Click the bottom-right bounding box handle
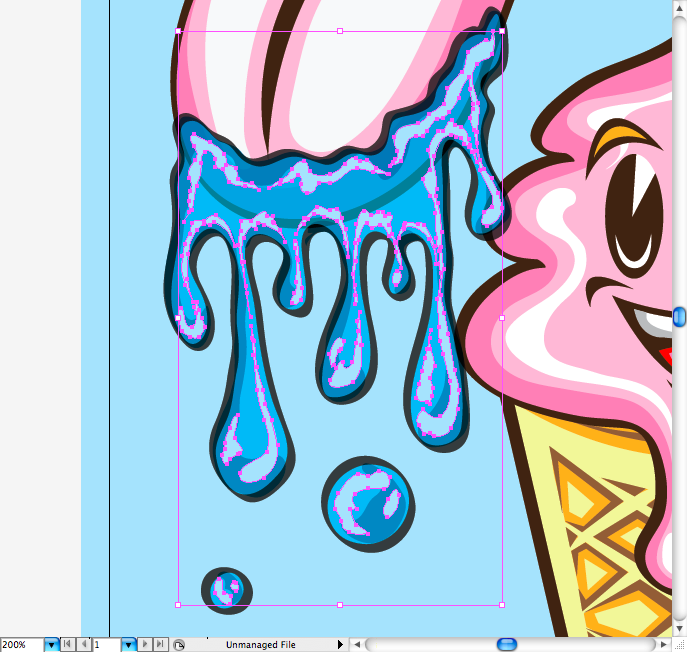 (501, 604)
